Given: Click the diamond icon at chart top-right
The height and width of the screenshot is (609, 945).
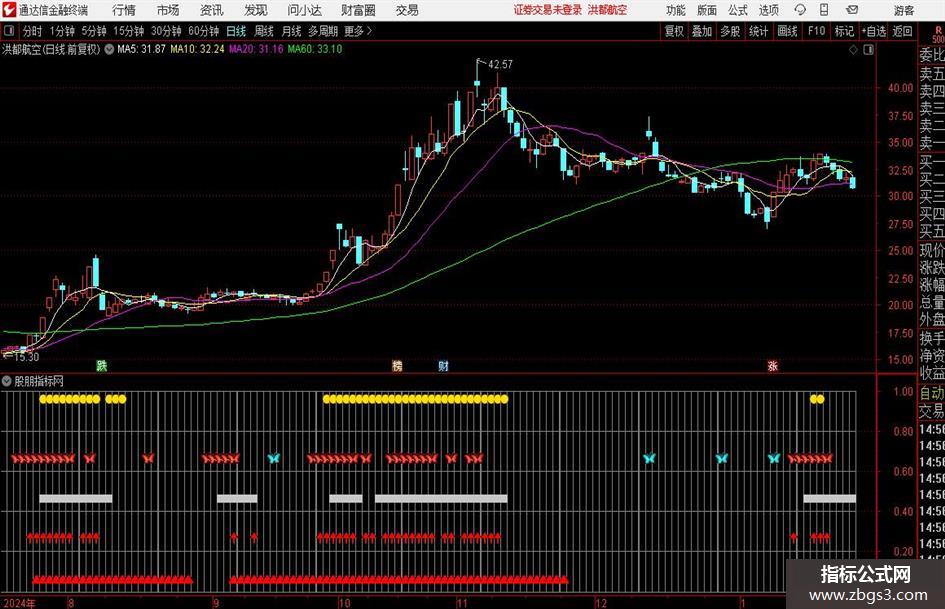Looking at the screenshot, I should click(853, 49).
